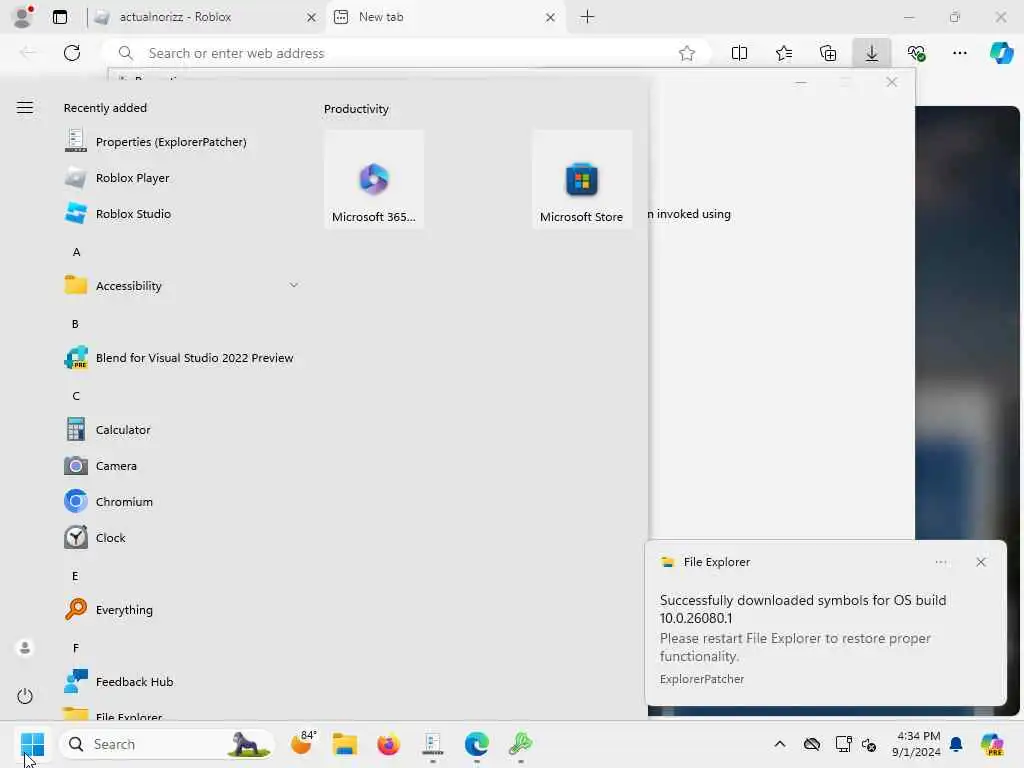Image resolution: width=1024 pixels, height=768 pixels.
Task: Show hidden system tray icons
Action: (780, 744)
